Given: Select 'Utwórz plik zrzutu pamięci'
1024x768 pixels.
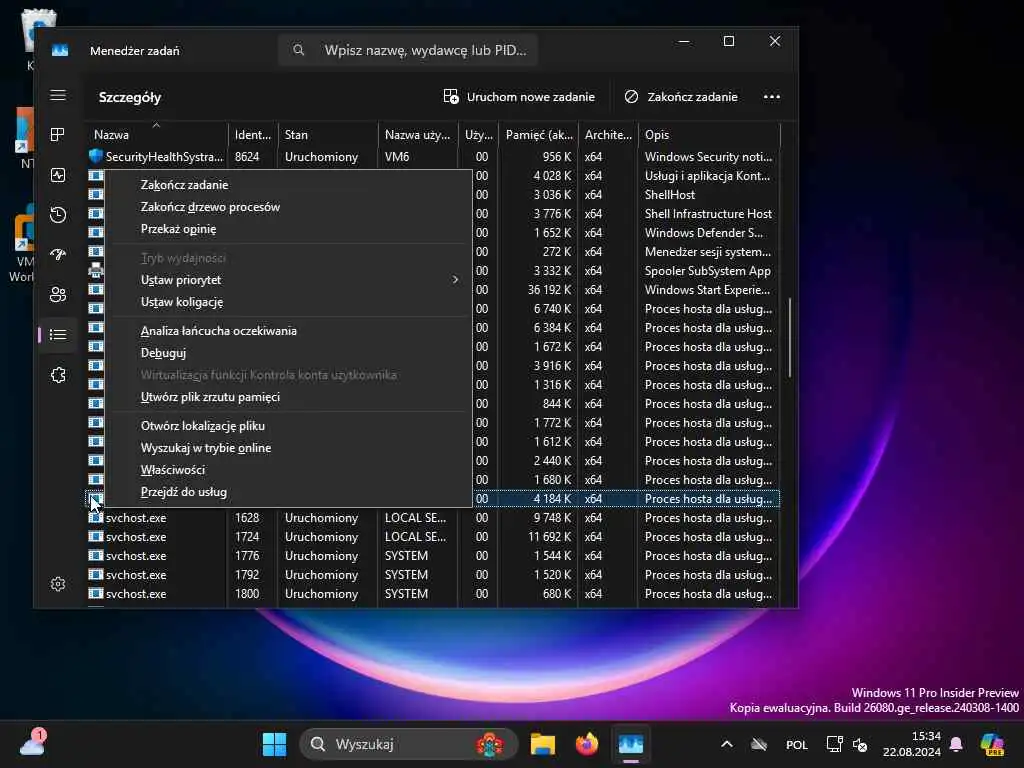Looking at the screenshot, I should click(x=288, y=397).
